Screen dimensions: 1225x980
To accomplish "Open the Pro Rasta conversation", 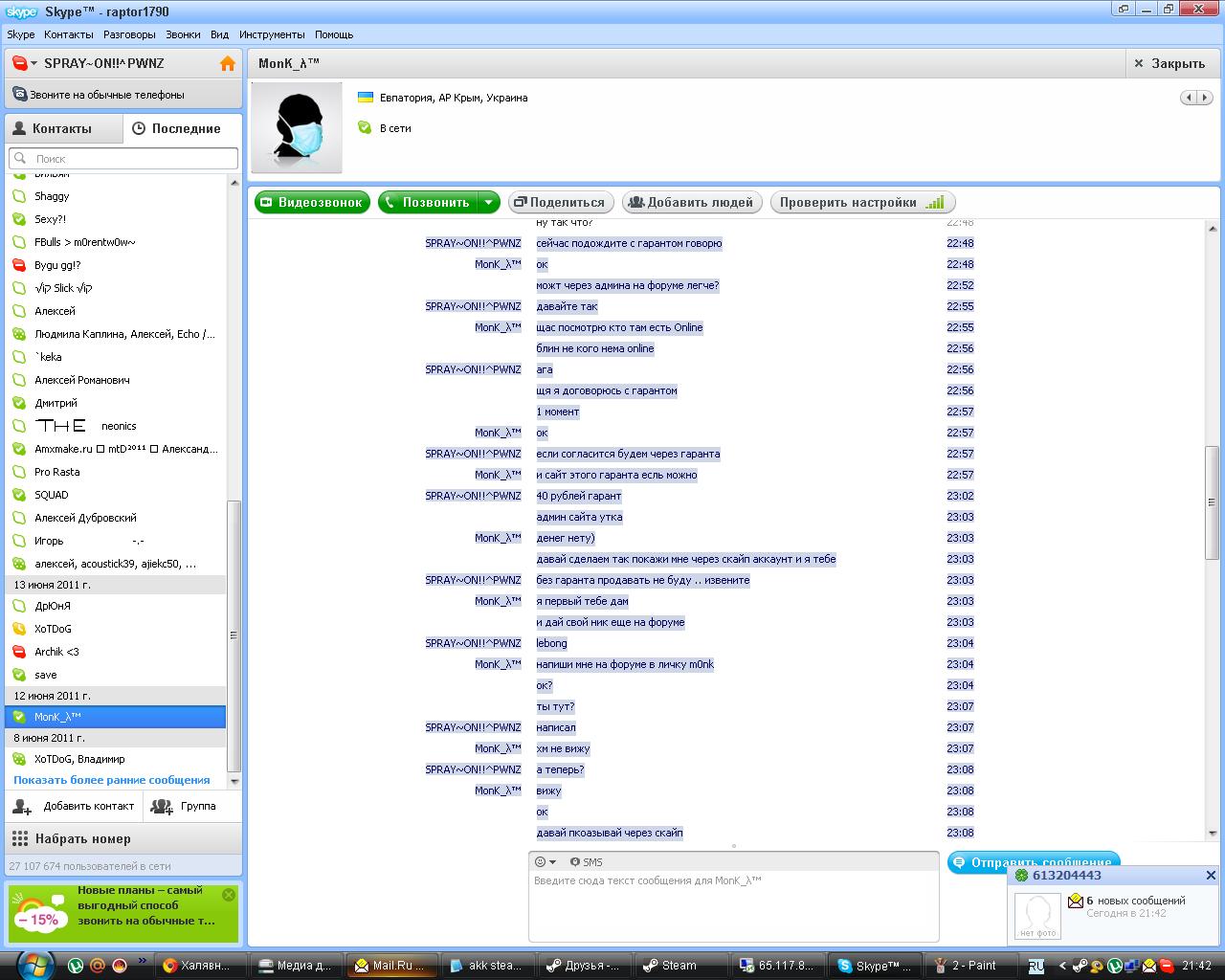I will tap(116, 472).
